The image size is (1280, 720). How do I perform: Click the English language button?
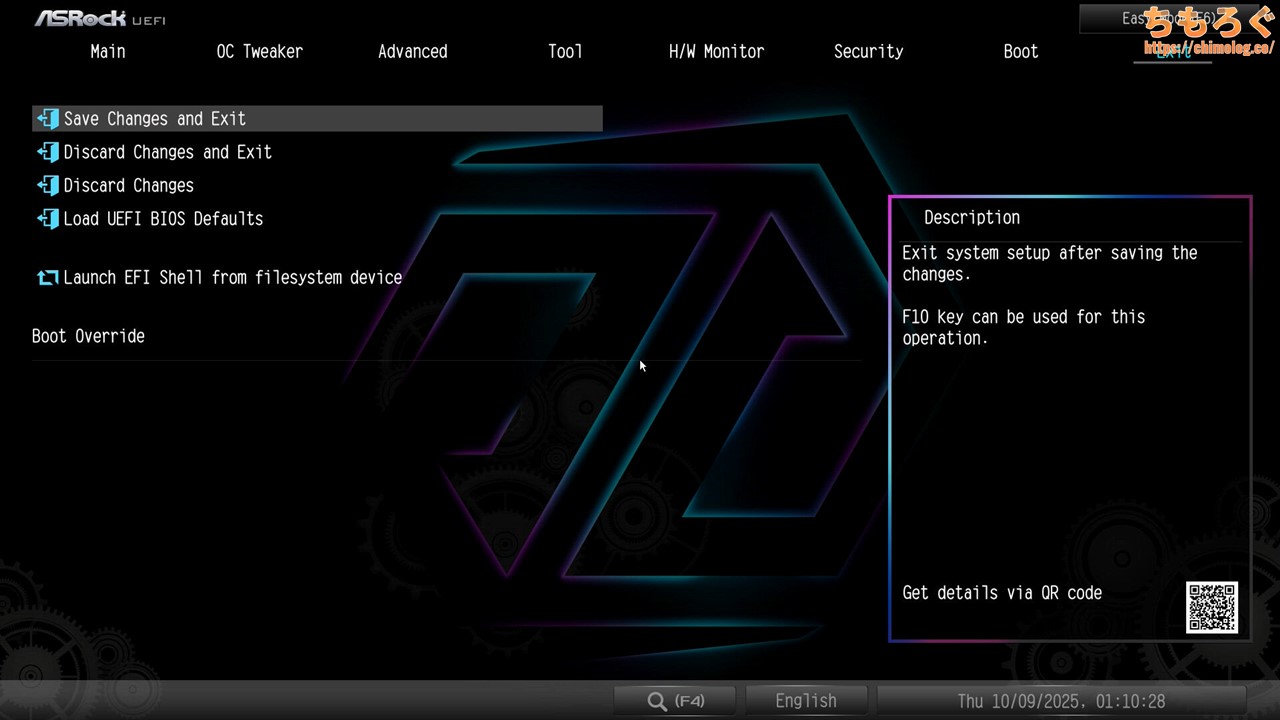pyautogui.click(x=806, y=701)
